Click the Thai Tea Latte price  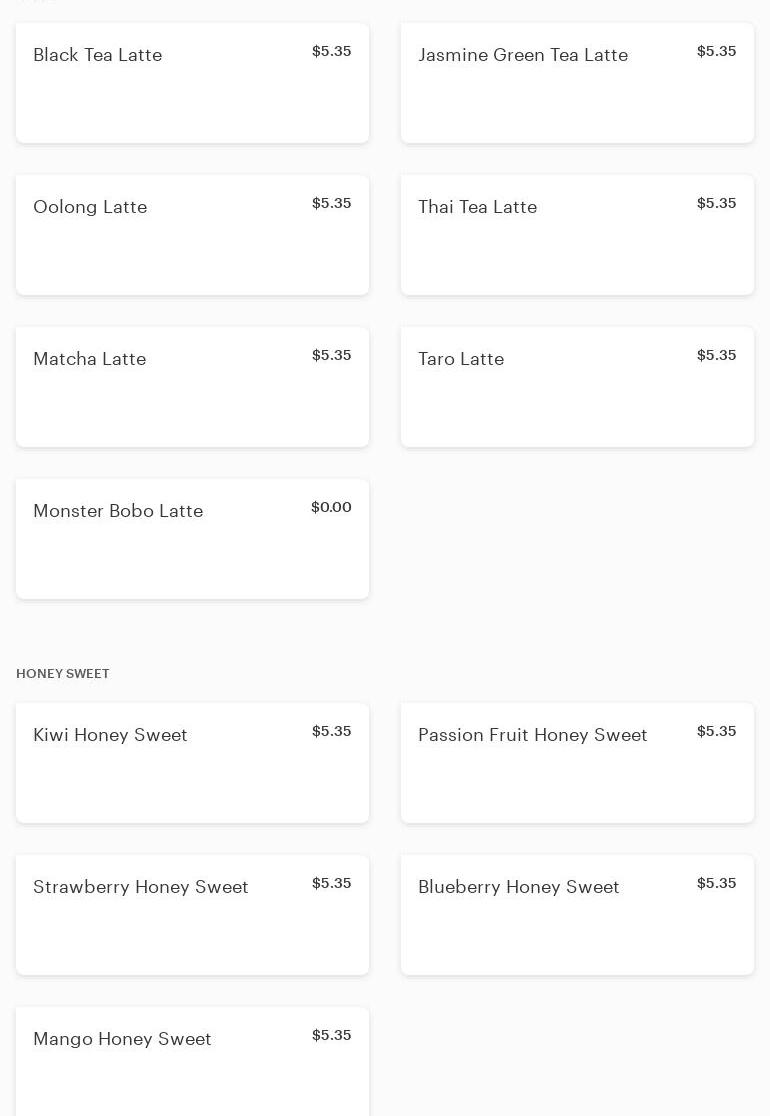pos(716,203)
